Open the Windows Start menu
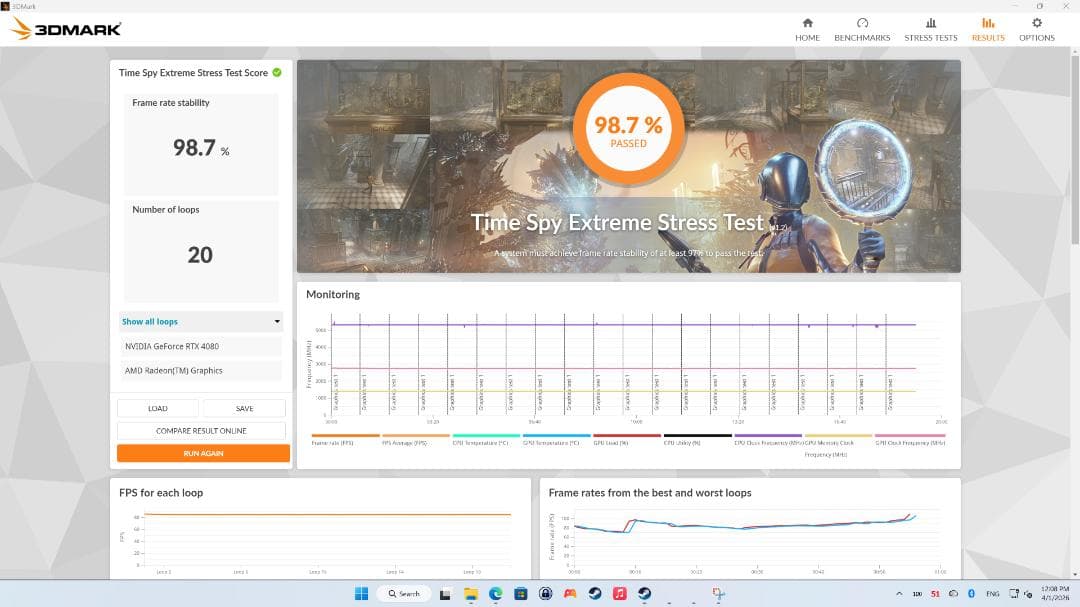1080x607 pixels. (x=361, y=593)
